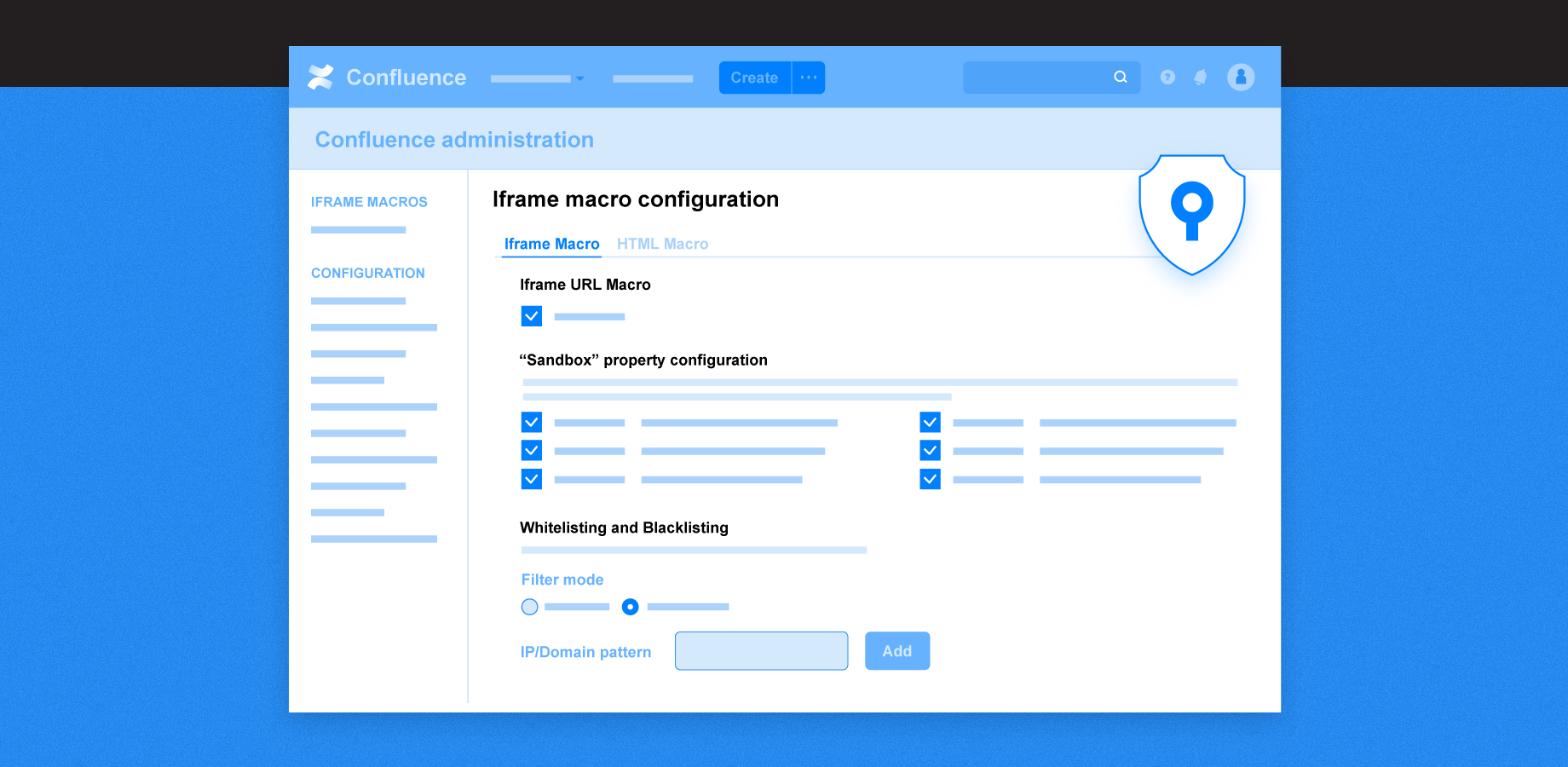
Task: Open the user profile avatar
Action: [x=1241, y=78]
